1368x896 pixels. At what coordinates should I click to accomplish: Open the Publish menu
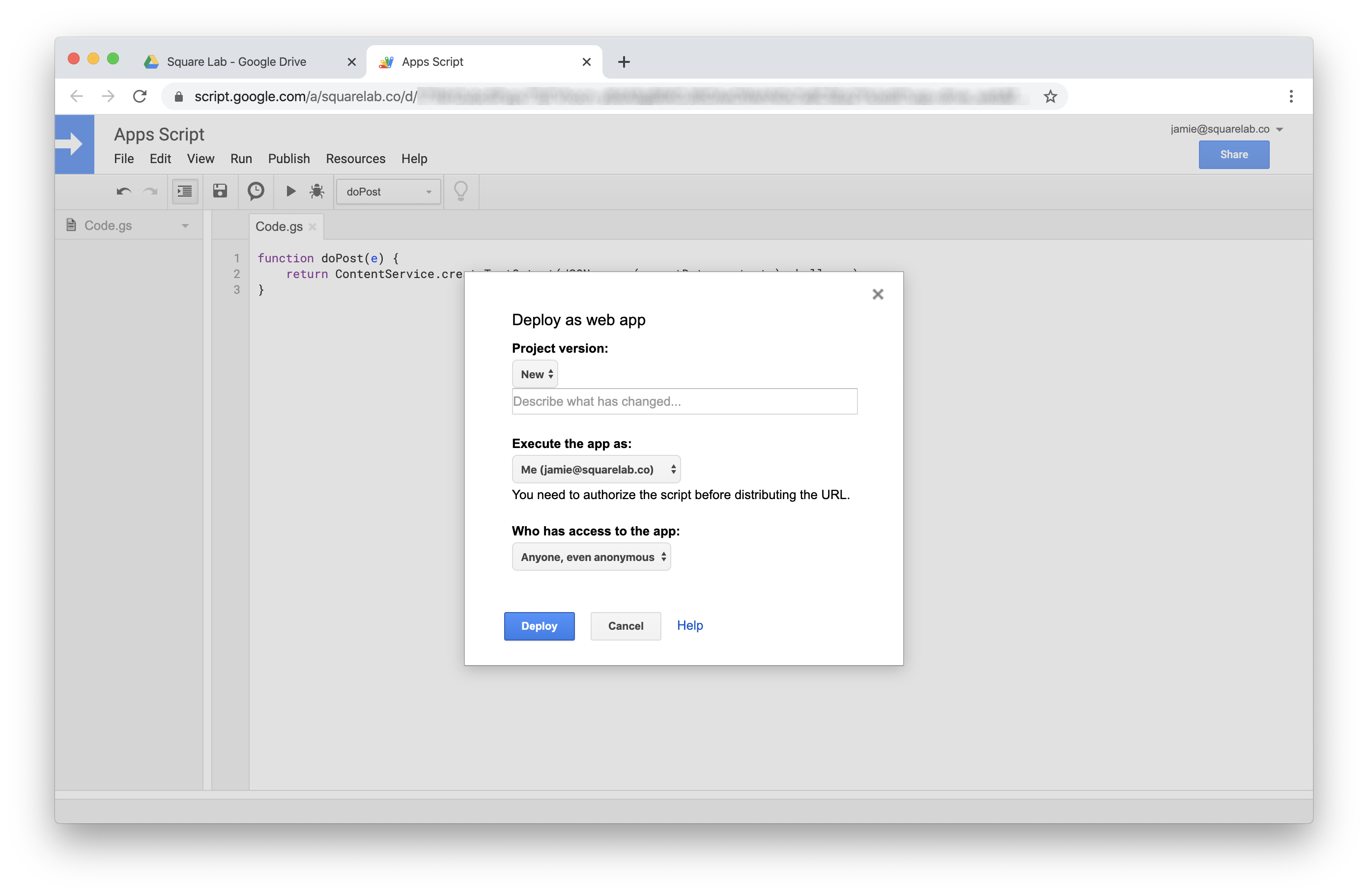[x=288, y=158]
